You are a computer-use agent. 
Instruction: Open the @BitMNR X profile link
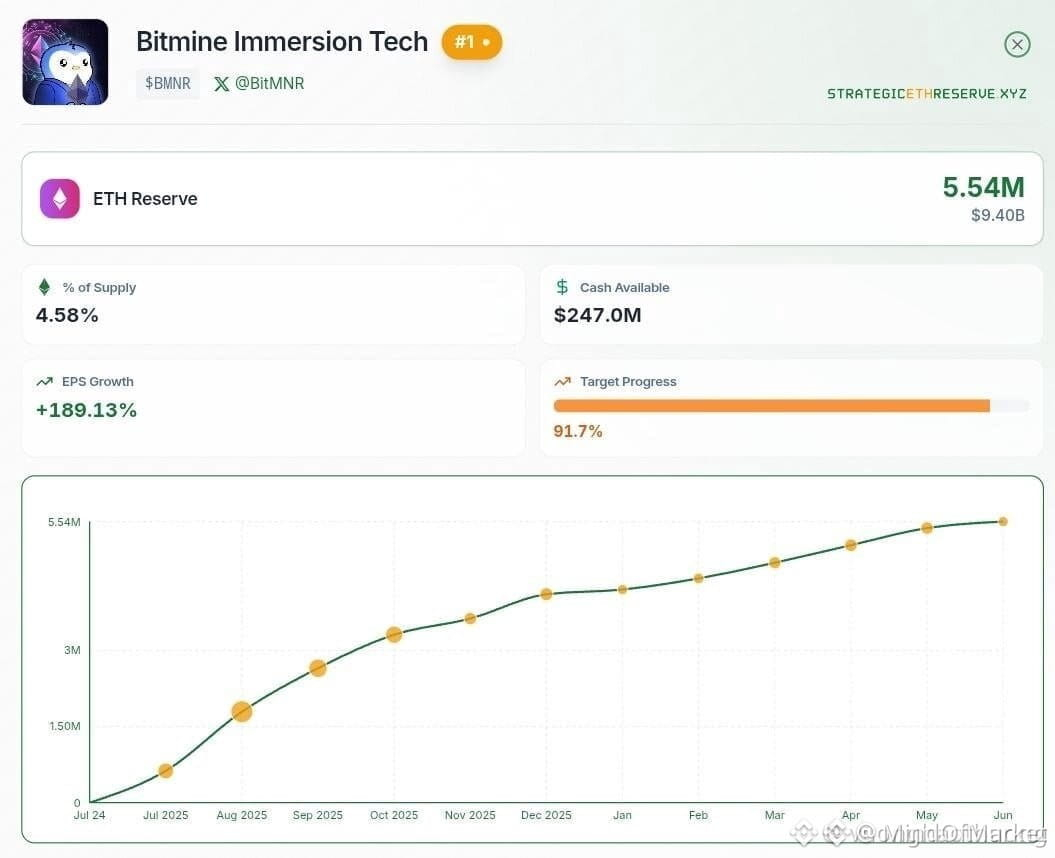tap(259, 83)
